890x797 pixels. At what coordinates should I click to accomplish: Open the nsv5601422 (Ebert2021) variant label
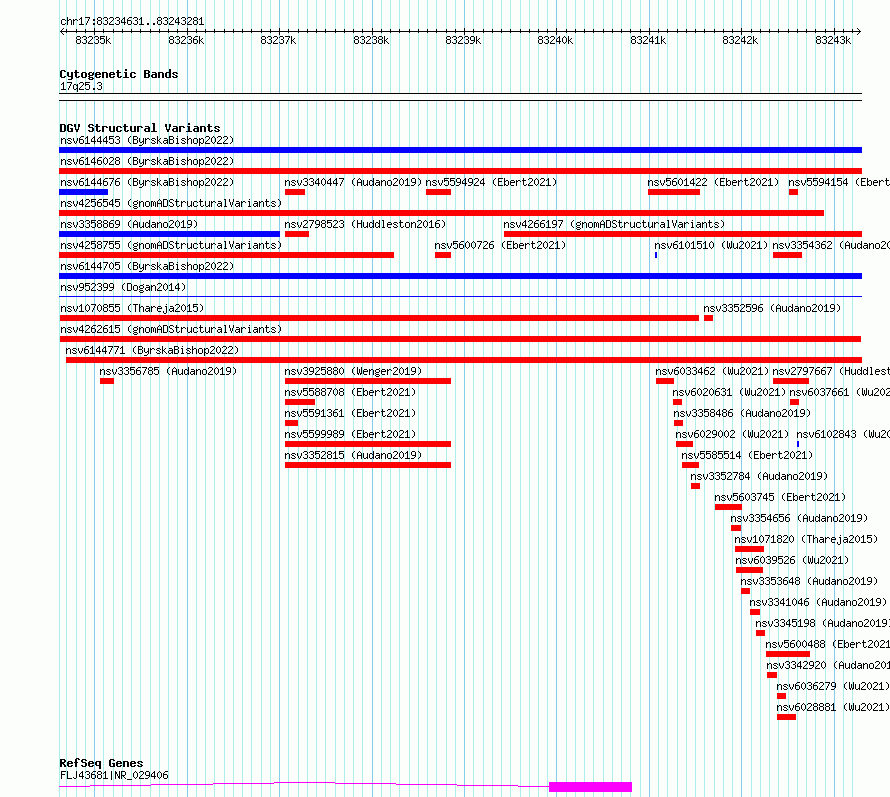713,182
